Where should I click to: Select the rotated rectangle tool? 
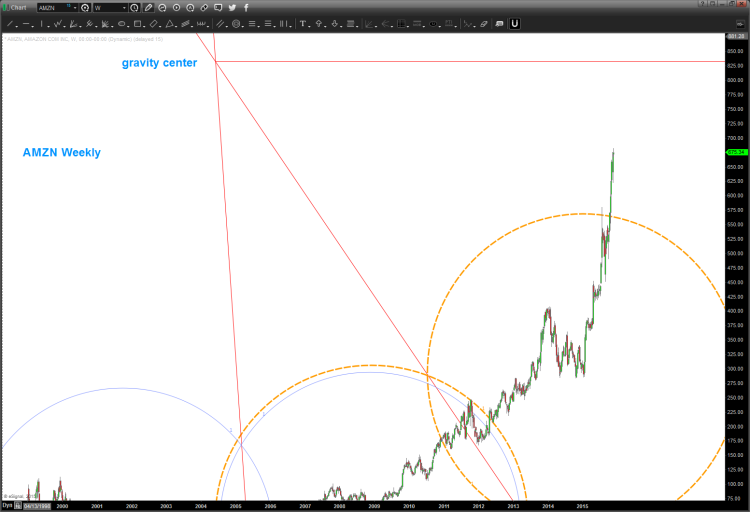(153, 23)
